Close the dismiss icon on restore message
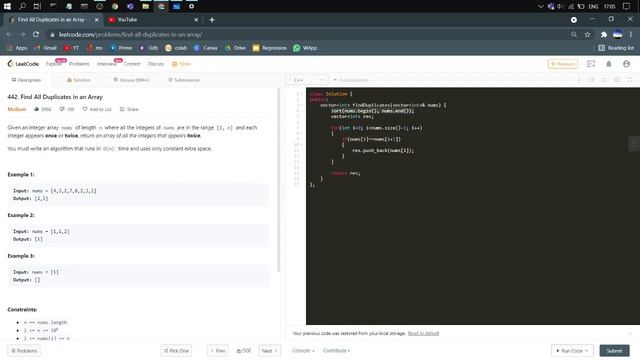This screenshot has height=360, width=640. (x=630, y=333)
